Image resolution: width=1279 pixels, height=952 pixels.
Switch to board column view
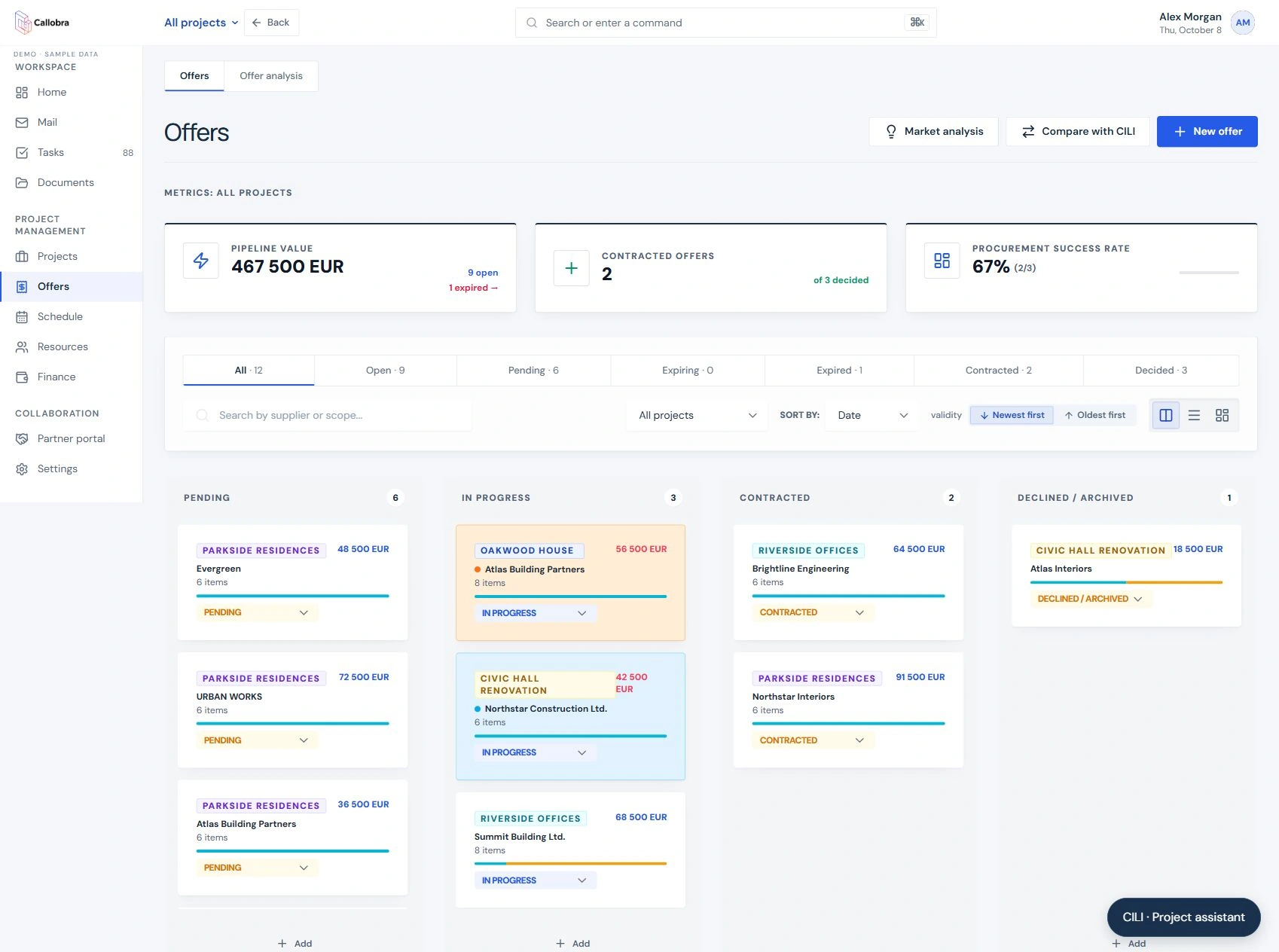[x=1166, y=415]
